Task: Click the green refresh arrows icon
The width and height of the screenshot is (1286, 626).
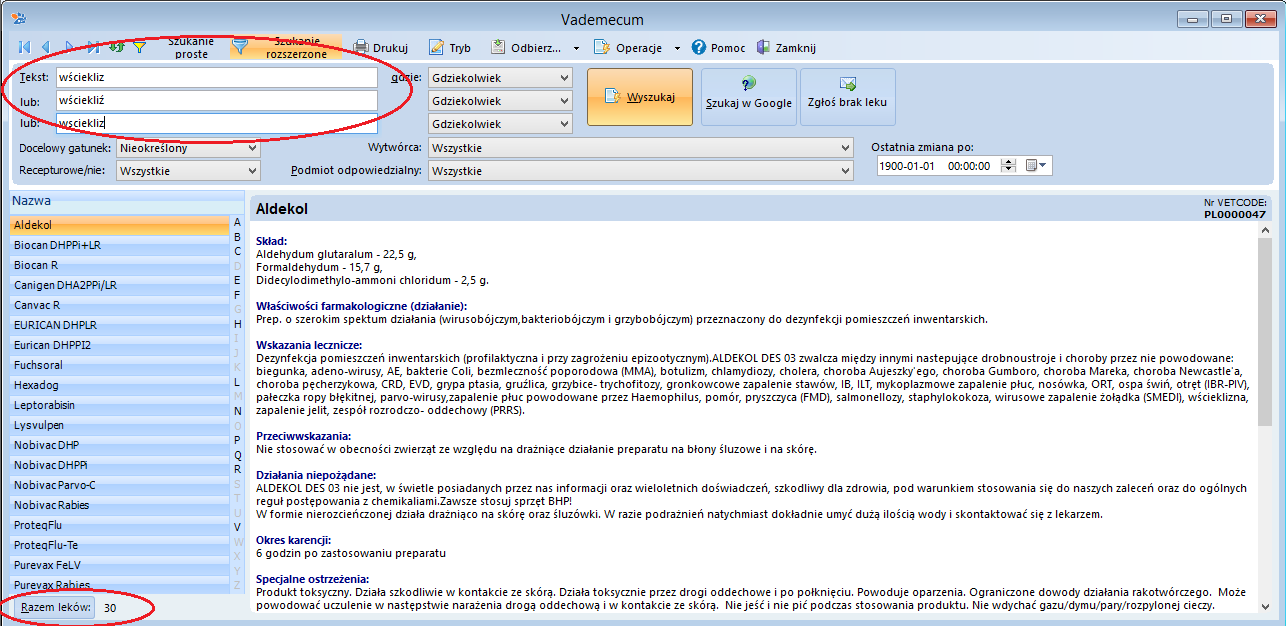Action: coord(116,47)
